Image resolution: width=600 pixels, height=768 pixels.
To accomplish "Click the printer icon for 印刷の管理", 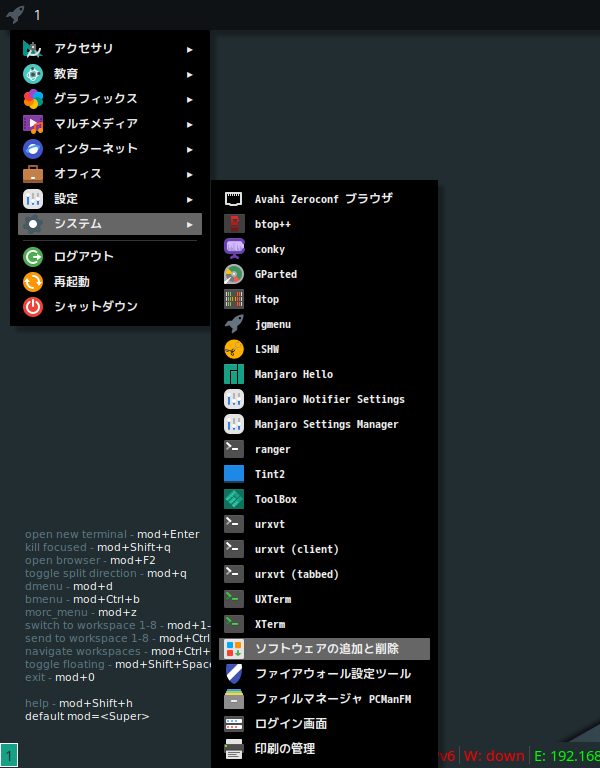I will click(x=234, y=748).
